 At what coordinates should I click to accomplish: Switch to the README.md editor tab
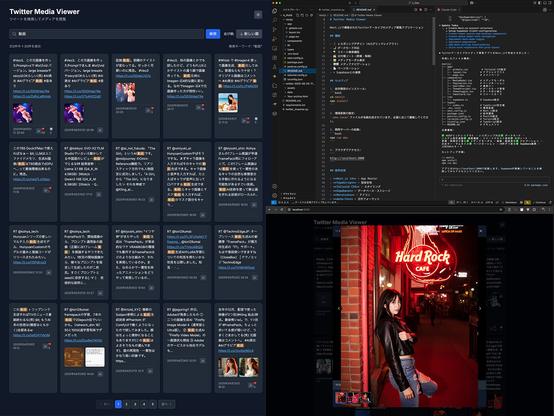coord(364,10)
